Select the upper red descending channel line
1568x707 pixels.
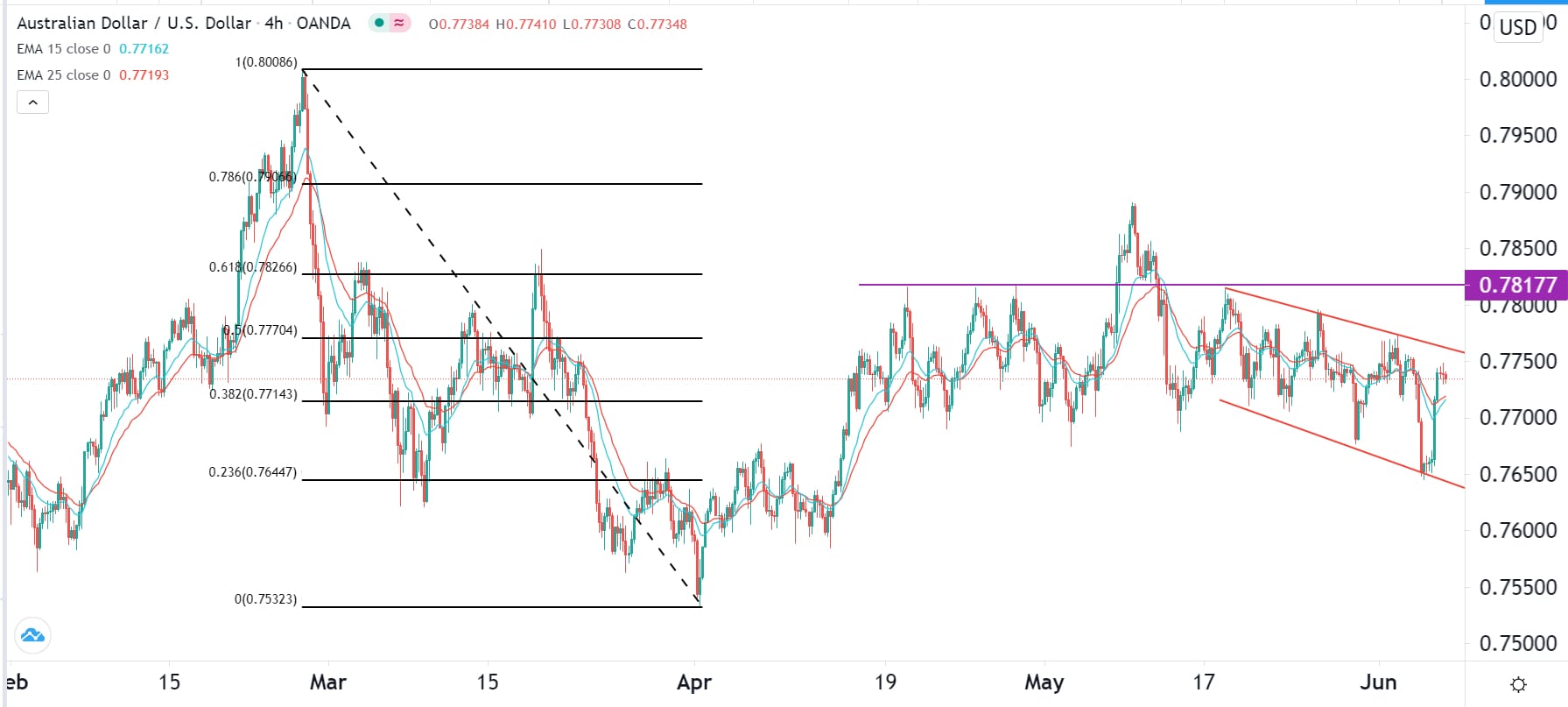pyautogui.click(x=1344, y=320)
